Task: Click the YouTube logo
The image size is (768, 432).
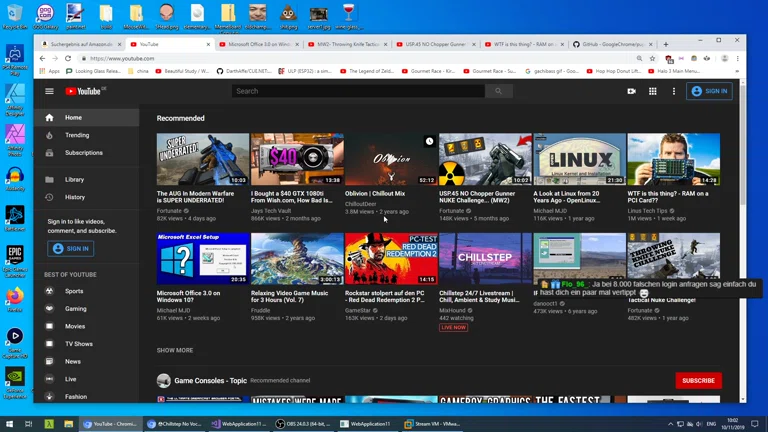Action: point(85,91)
